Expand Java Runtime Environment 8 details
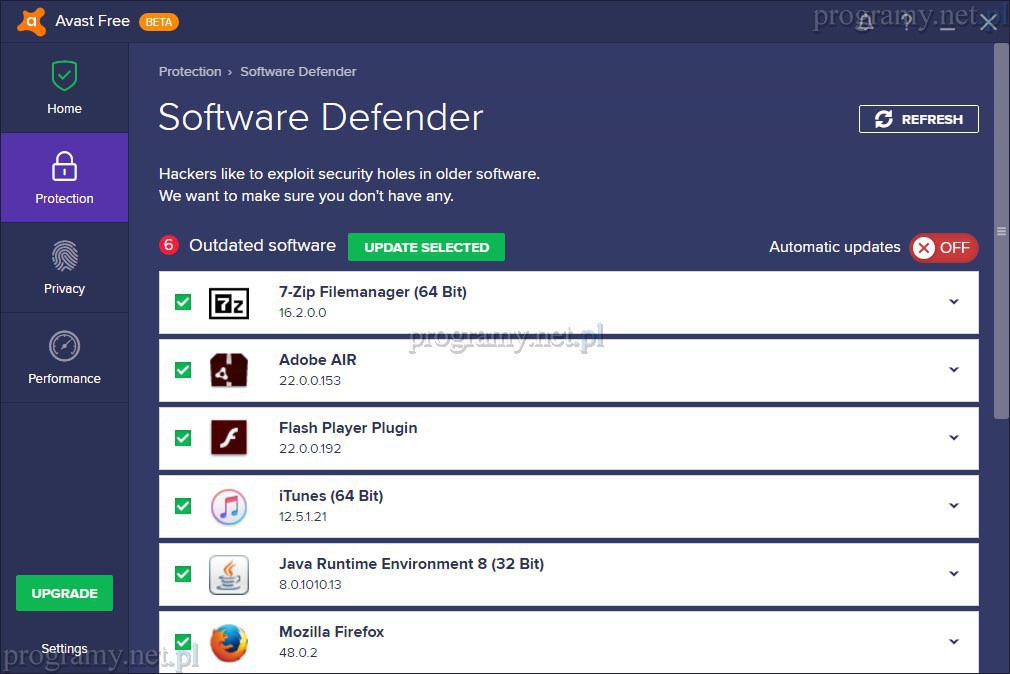The width and height of the screenshot is (1010, 674). pyautogui.click(x=953, y=574)
